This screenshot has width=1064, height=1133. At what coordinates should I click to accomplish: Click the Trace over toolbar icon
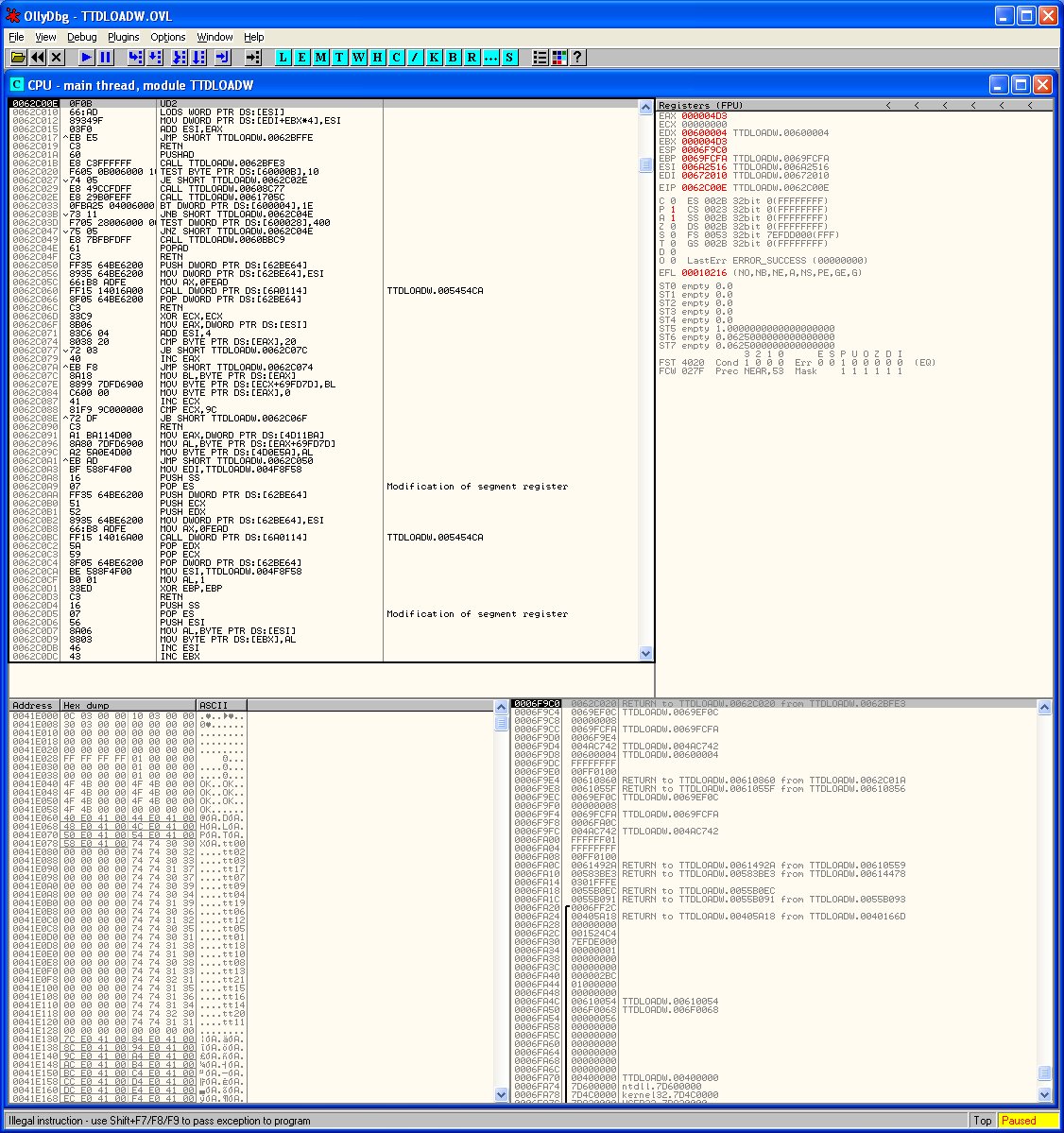click(x=198, y=57)
